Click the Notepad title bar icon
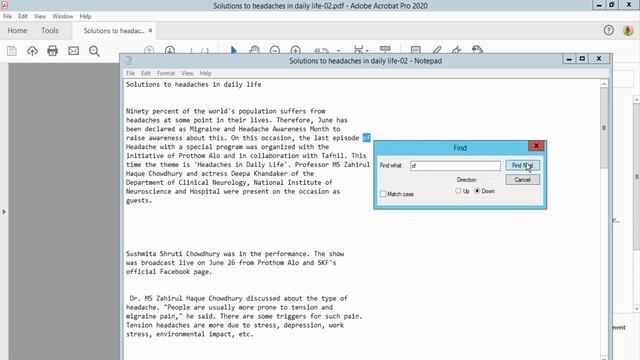640x360 pixels. 128,61
